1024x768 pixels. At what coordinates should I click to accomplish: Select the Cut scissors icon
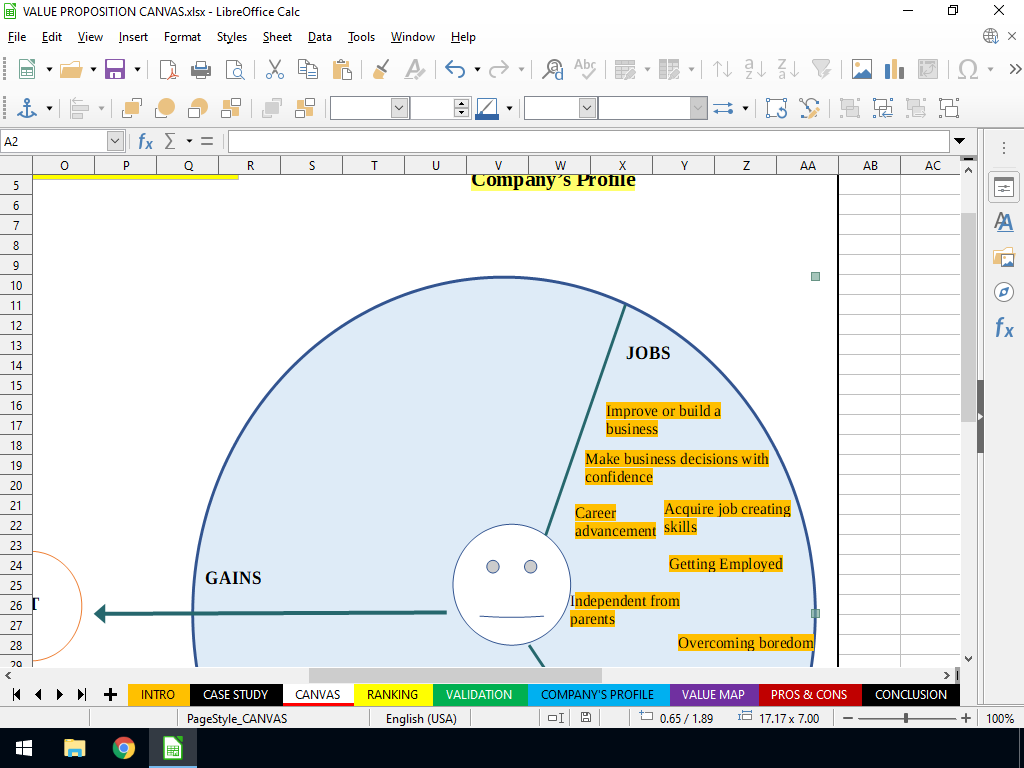point(275,69)
